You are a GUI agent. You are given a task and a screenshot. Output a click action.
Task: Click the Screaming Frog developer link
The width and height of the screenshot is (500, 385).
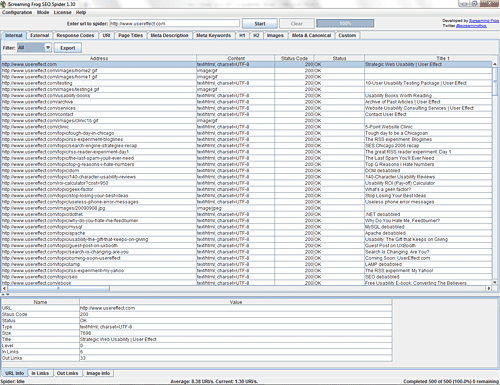(x=484, y=21)
